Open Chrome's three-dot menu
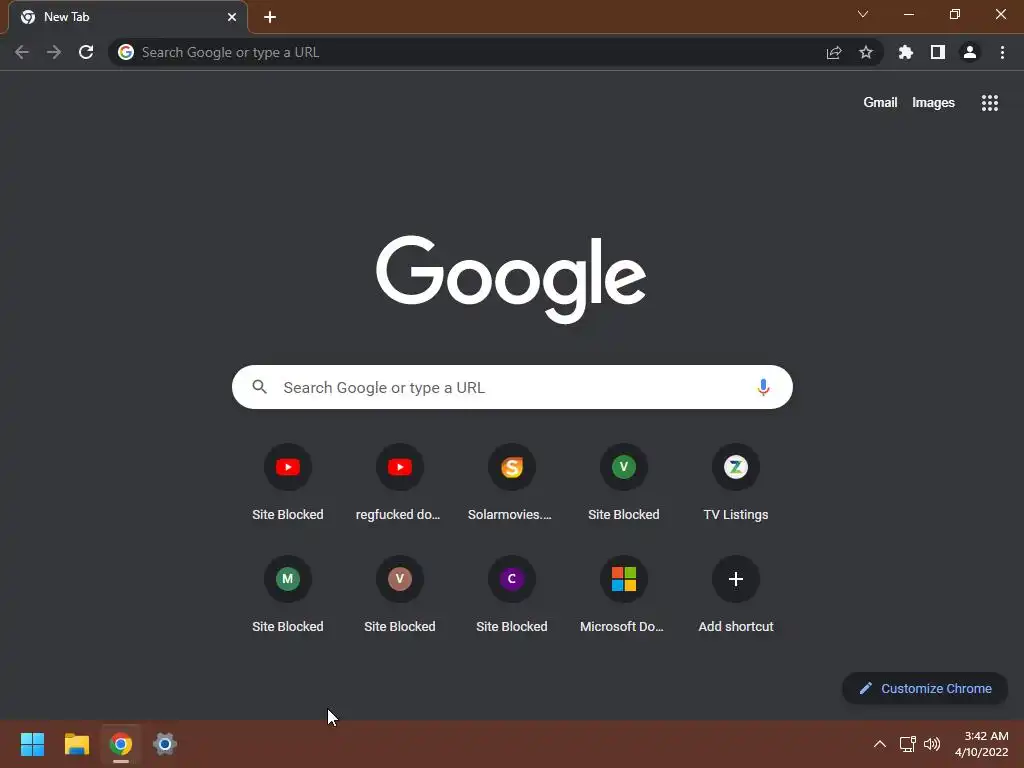This screenshot has height=768, width=1024. click(1002, 52)
